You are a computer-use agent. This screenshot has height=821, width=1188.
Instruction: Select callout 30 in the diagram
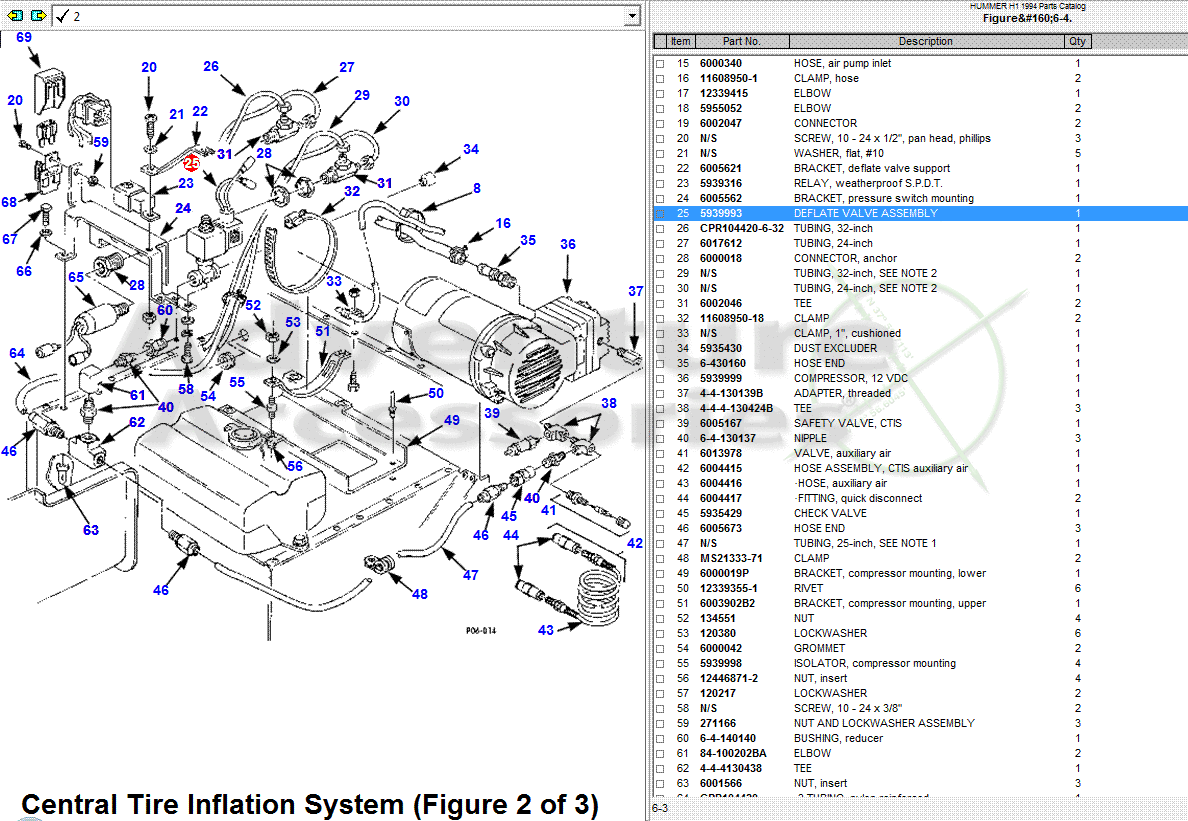tap(402, 101)
